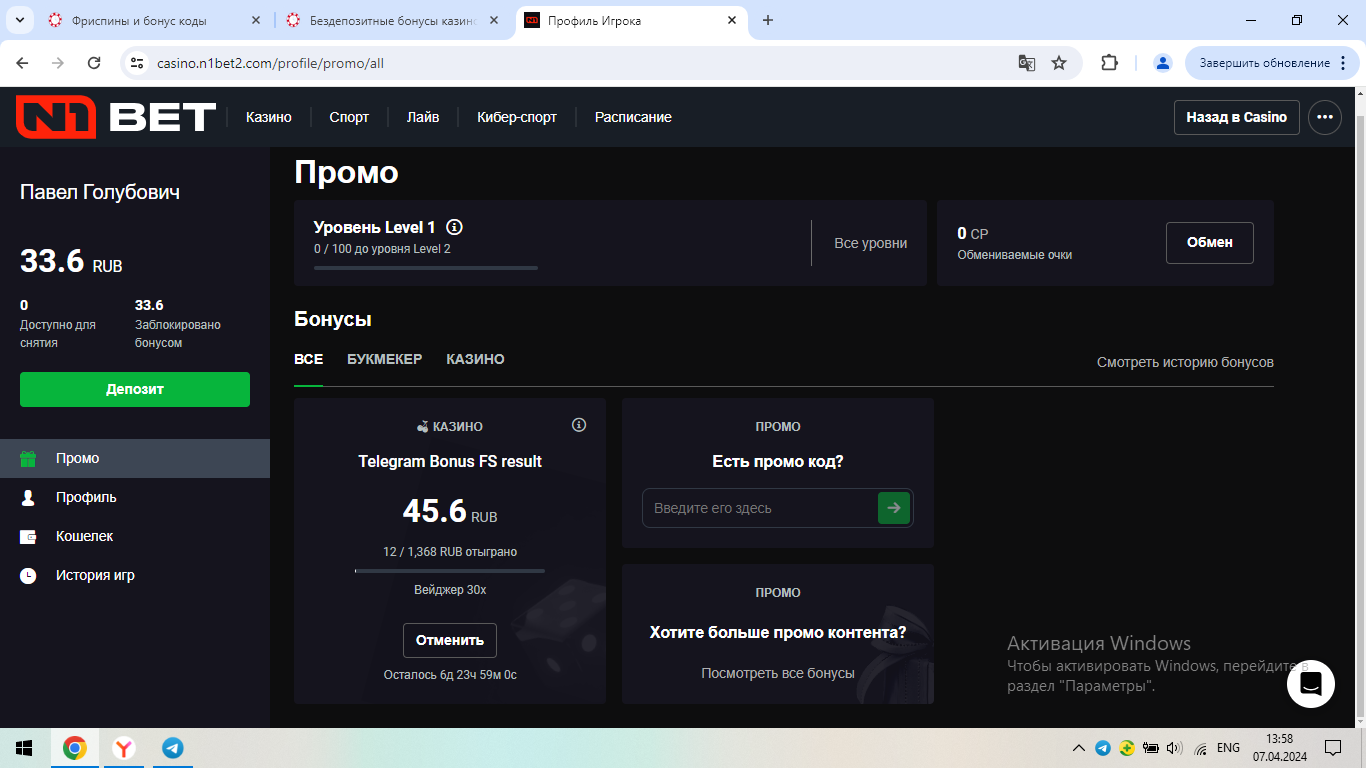The width and height of the screenshot is (1366, 768).
Task: Open Telegram from the Windows taskbar
Action: coord(173,748)
